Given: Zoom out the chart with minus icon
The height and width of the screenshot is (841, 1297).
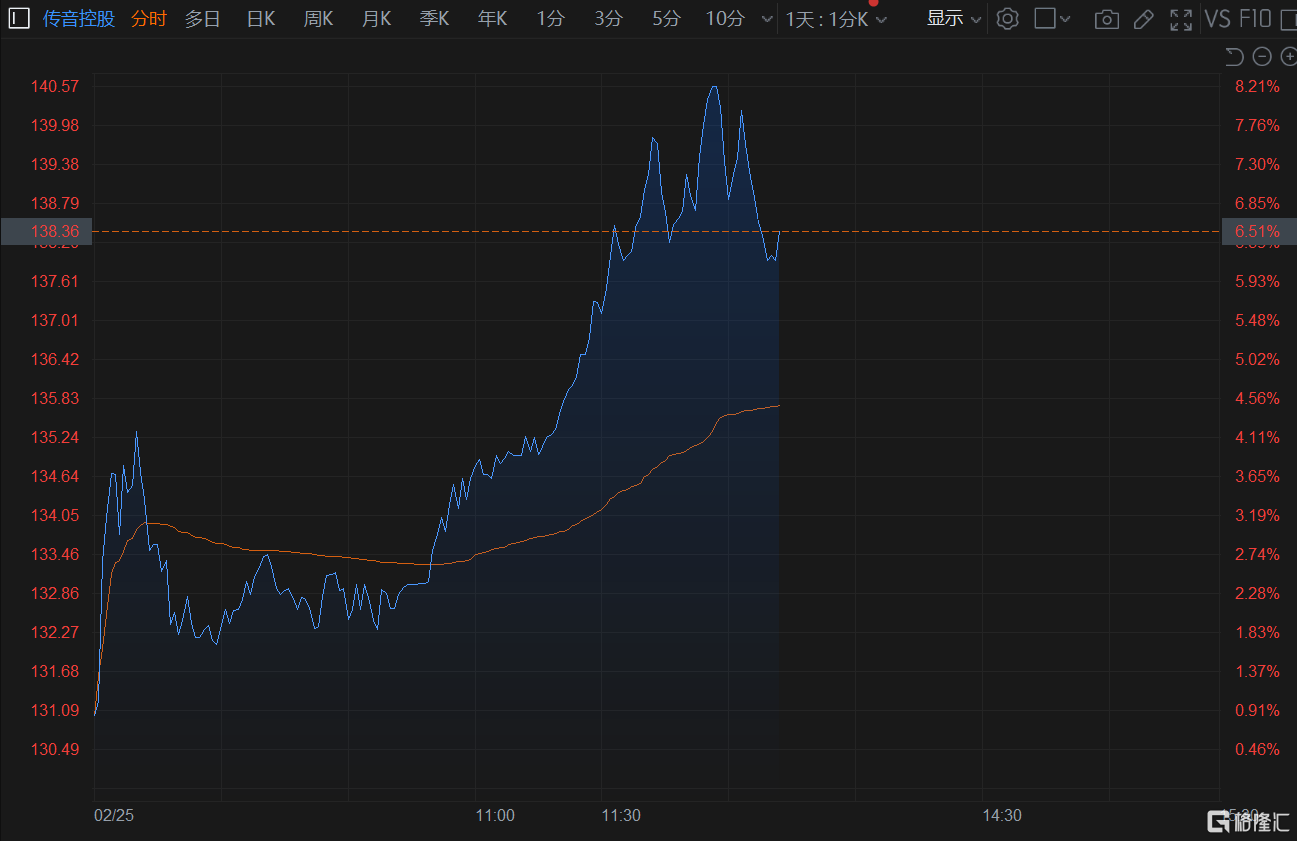Looking at the screenshot, I should tap(1262, 57).
